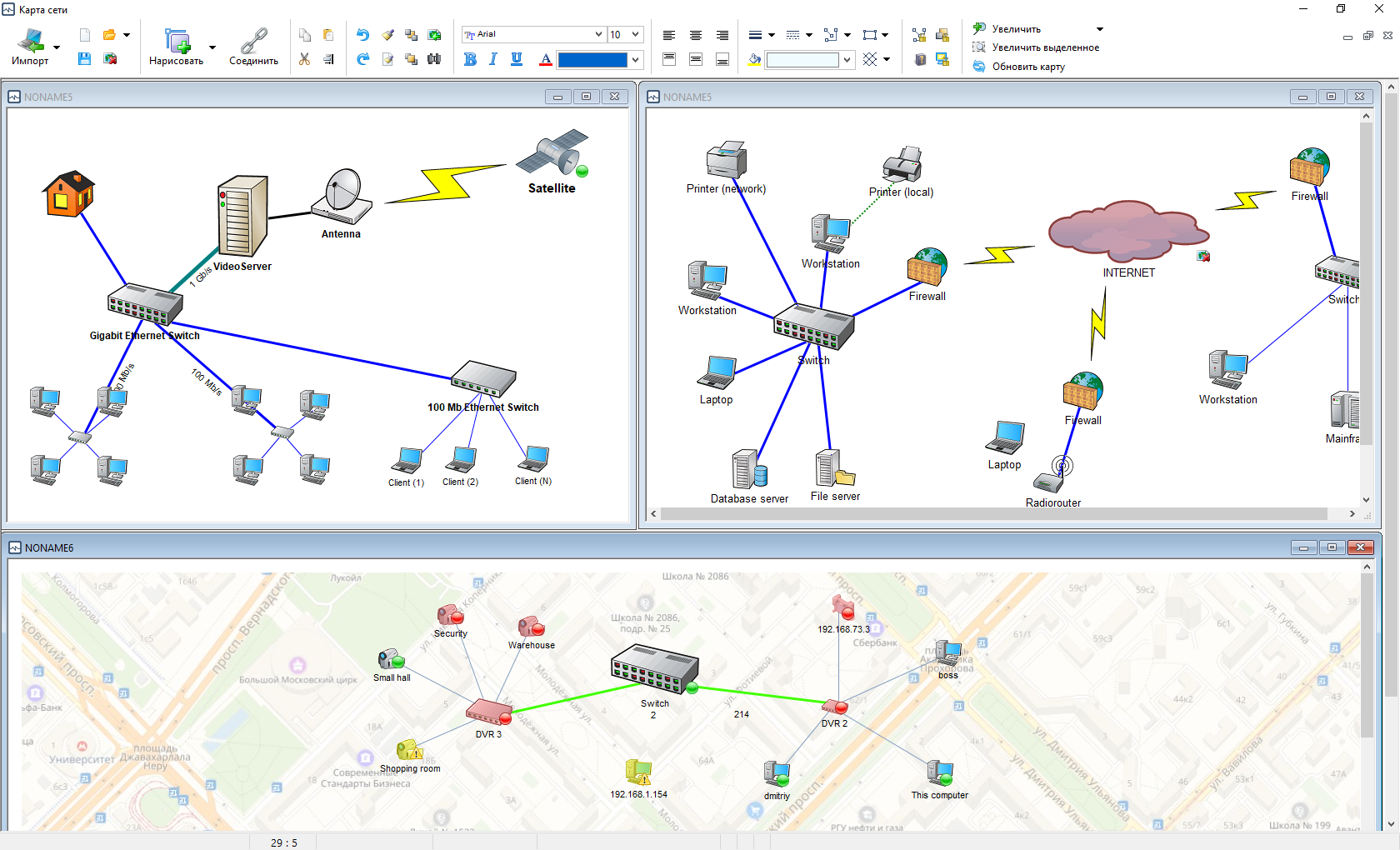This screenshot has height=850, width=1400.
Task: Click the format painter brush icon
Action: tap(387, 35)
